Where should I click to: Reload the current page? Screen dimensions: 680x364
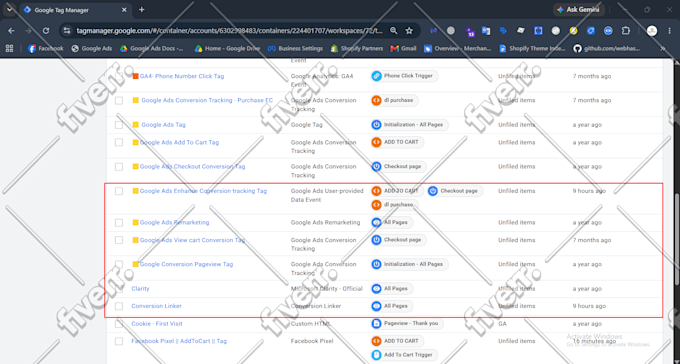(46, 31)
